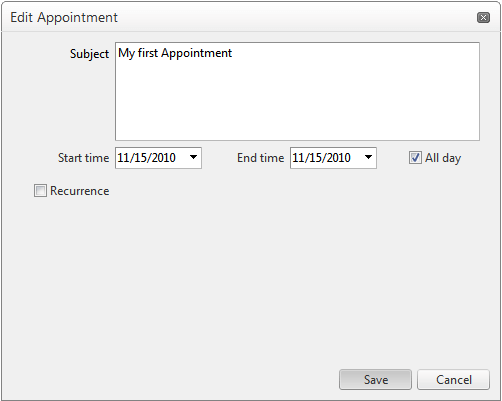The image size is (502, 401).
Task: Click the Save button
Action: (375, 379)
